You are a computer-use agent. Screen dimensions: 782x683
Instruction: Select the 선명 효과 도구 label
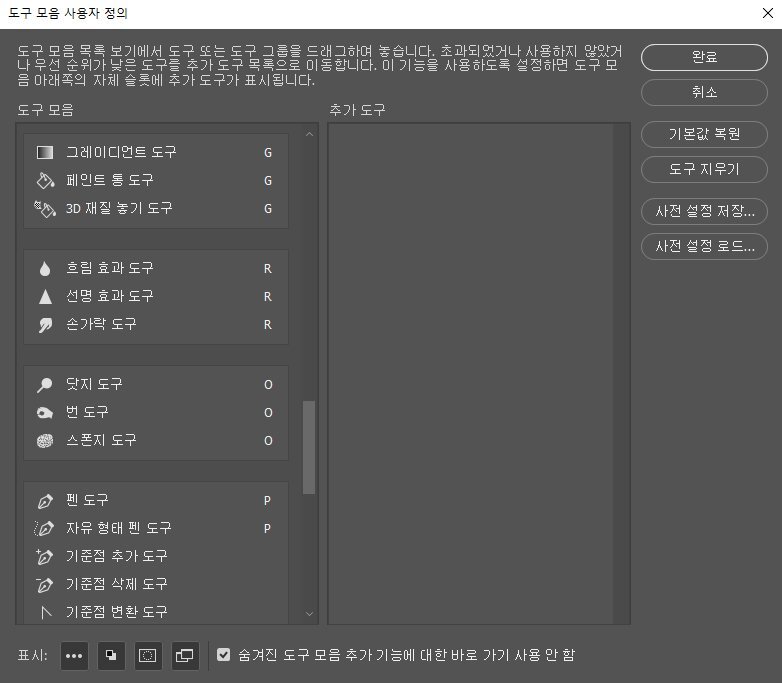pos(110,296)
